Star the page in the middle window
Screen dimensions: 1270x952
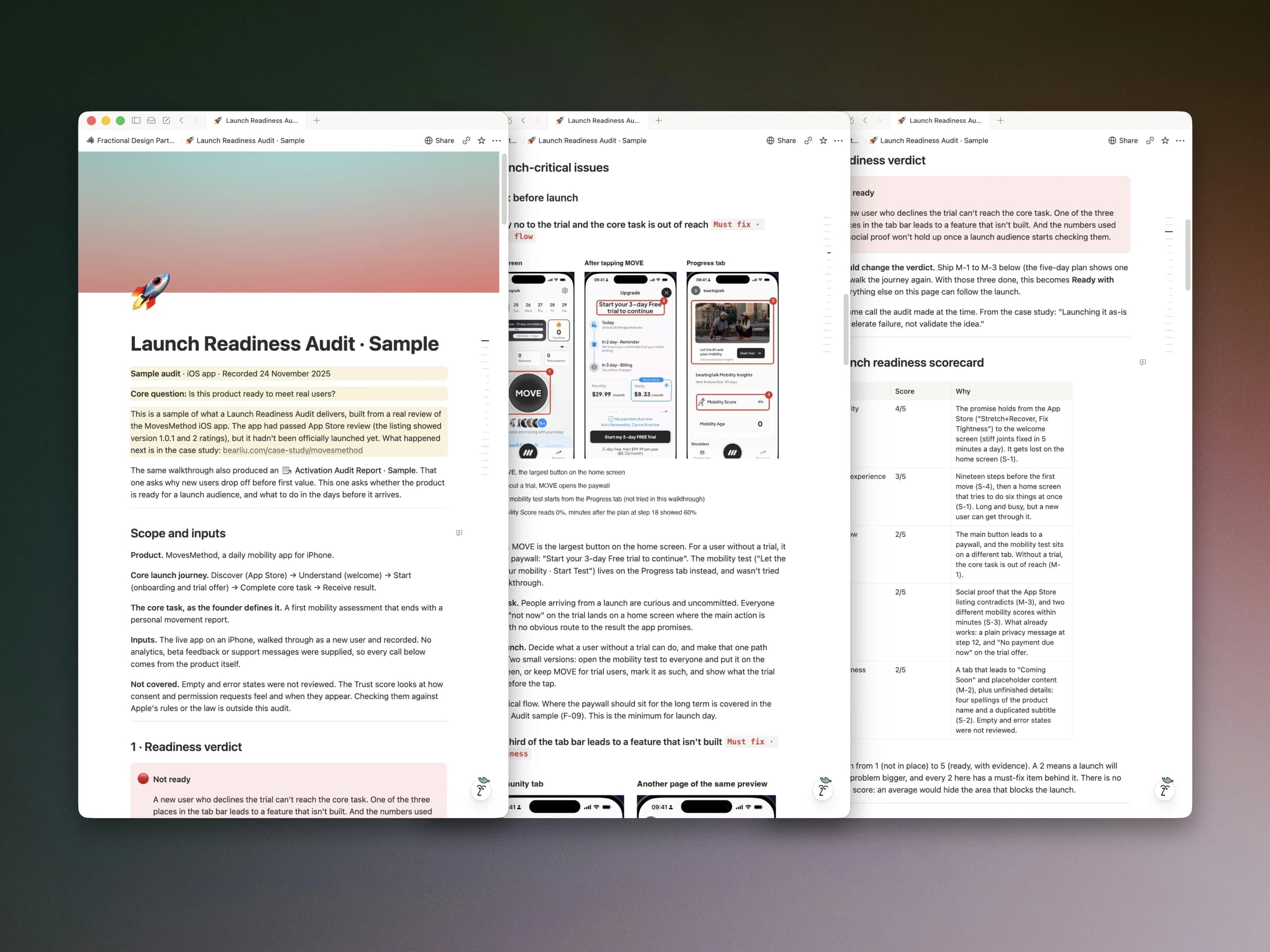(823, 141)
